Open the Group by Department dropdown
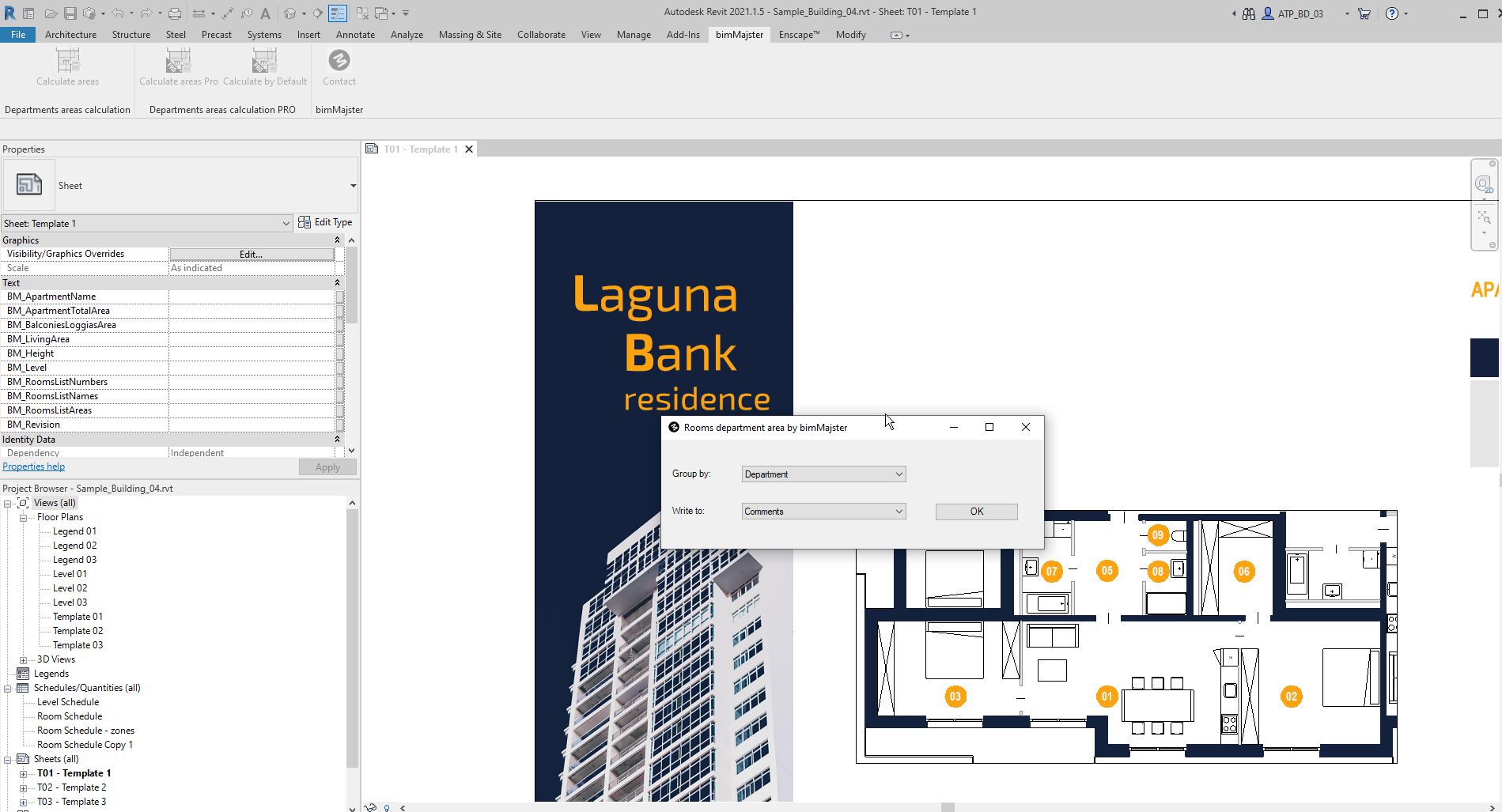Image resolution: width=1502 pixels, height=812 pixels. (823, 474)
